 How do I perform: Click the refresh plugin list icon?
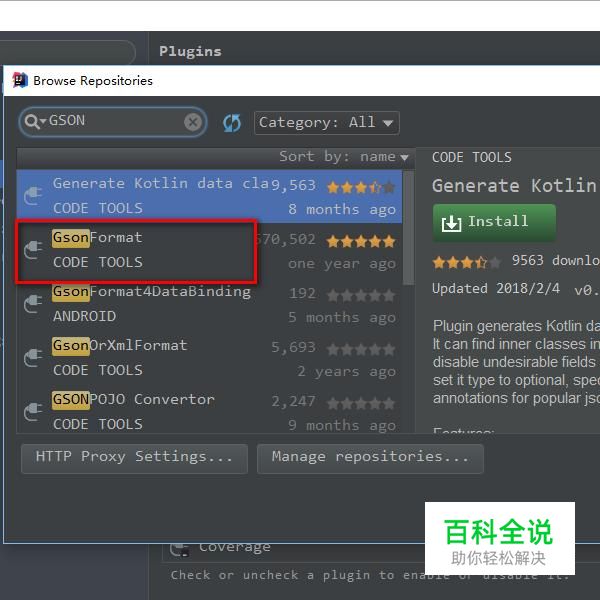pyautogui.click(x=232, y=123)
